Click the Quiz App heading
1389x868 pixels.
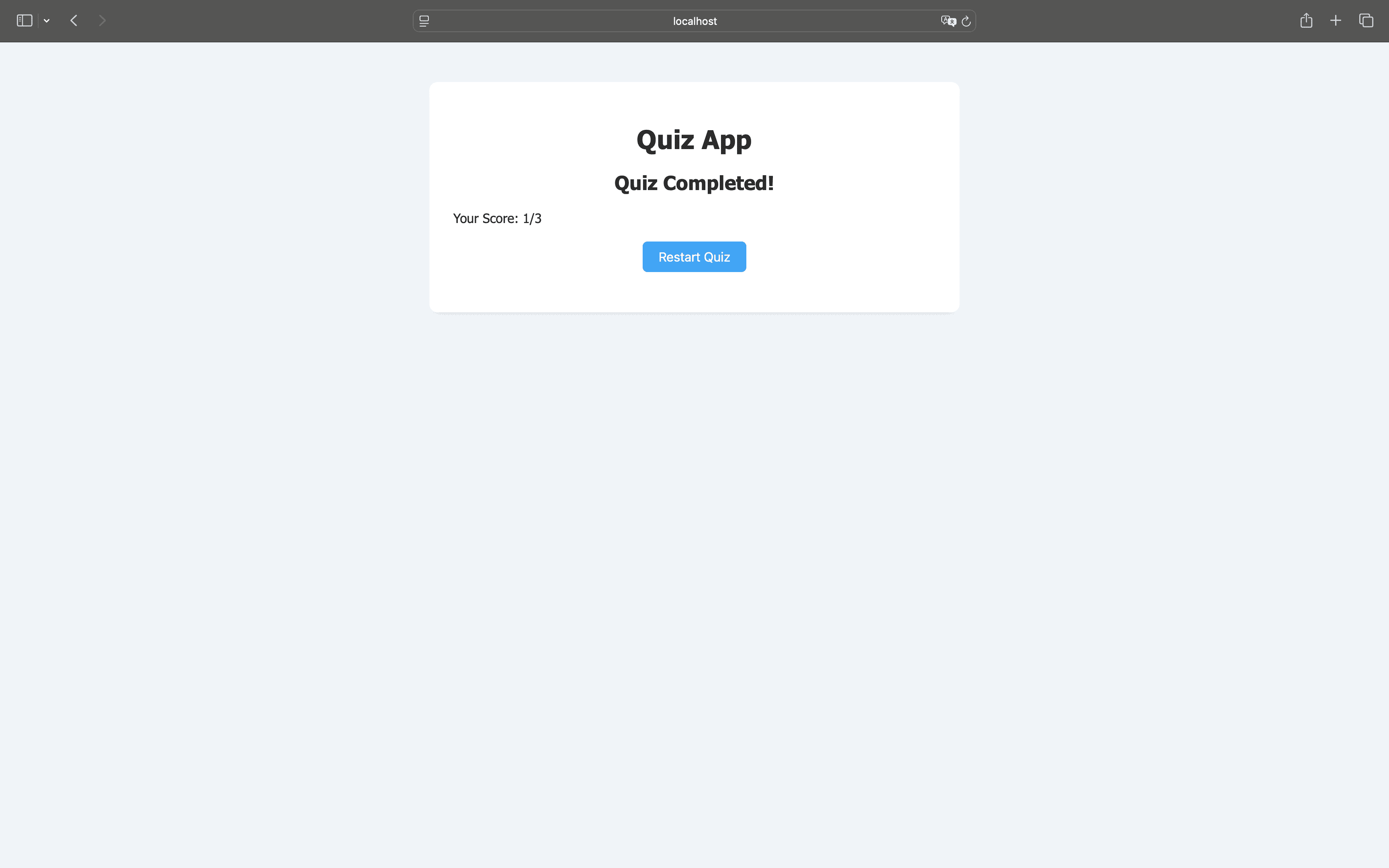coord(694,140)
